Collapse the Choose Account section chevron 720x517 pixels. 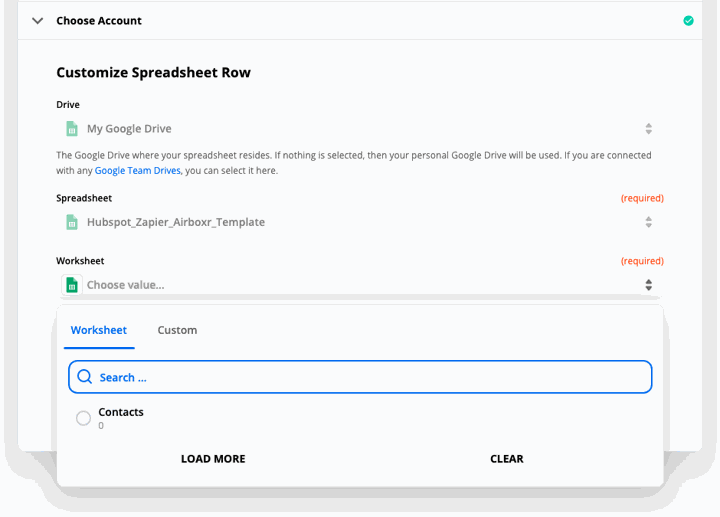(38, 21)
